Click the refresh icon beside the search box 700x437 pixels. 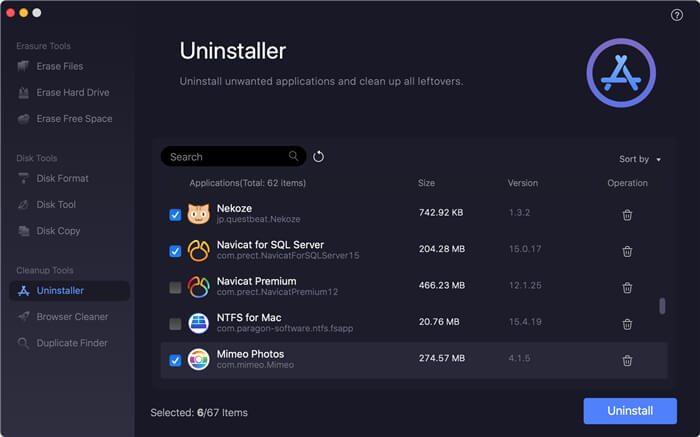pyautogui.click(x=319, y=157)
